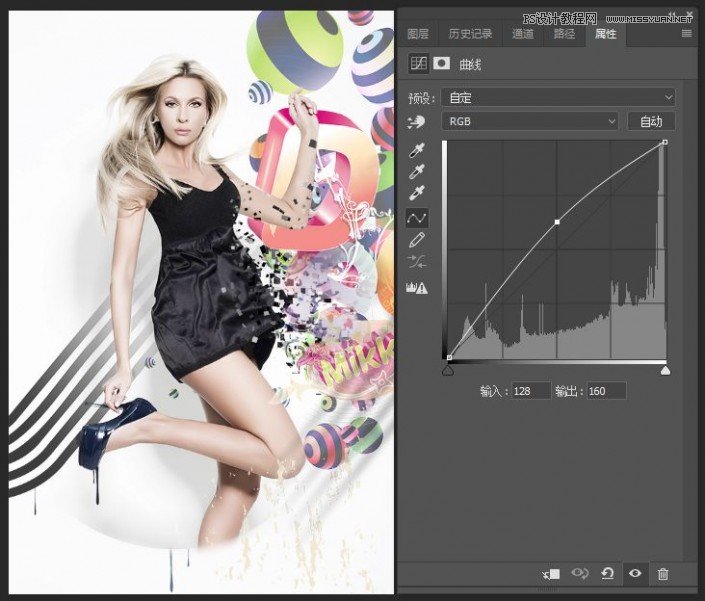Select the white point eyedropper

418,194
